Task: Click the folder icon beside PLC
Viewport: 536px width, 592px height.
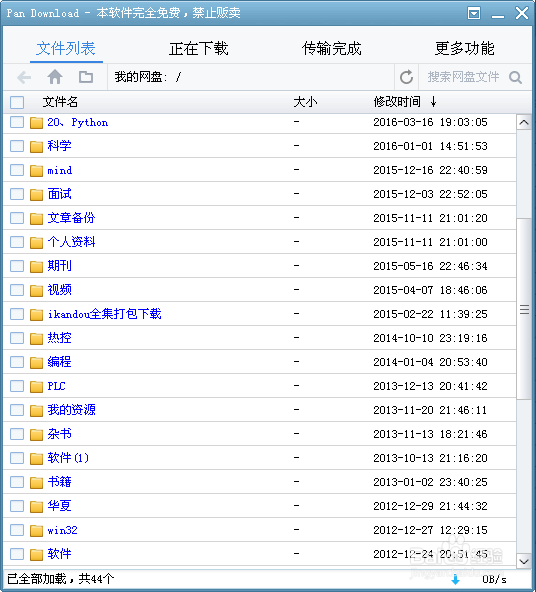Action: tap(36, 386)
